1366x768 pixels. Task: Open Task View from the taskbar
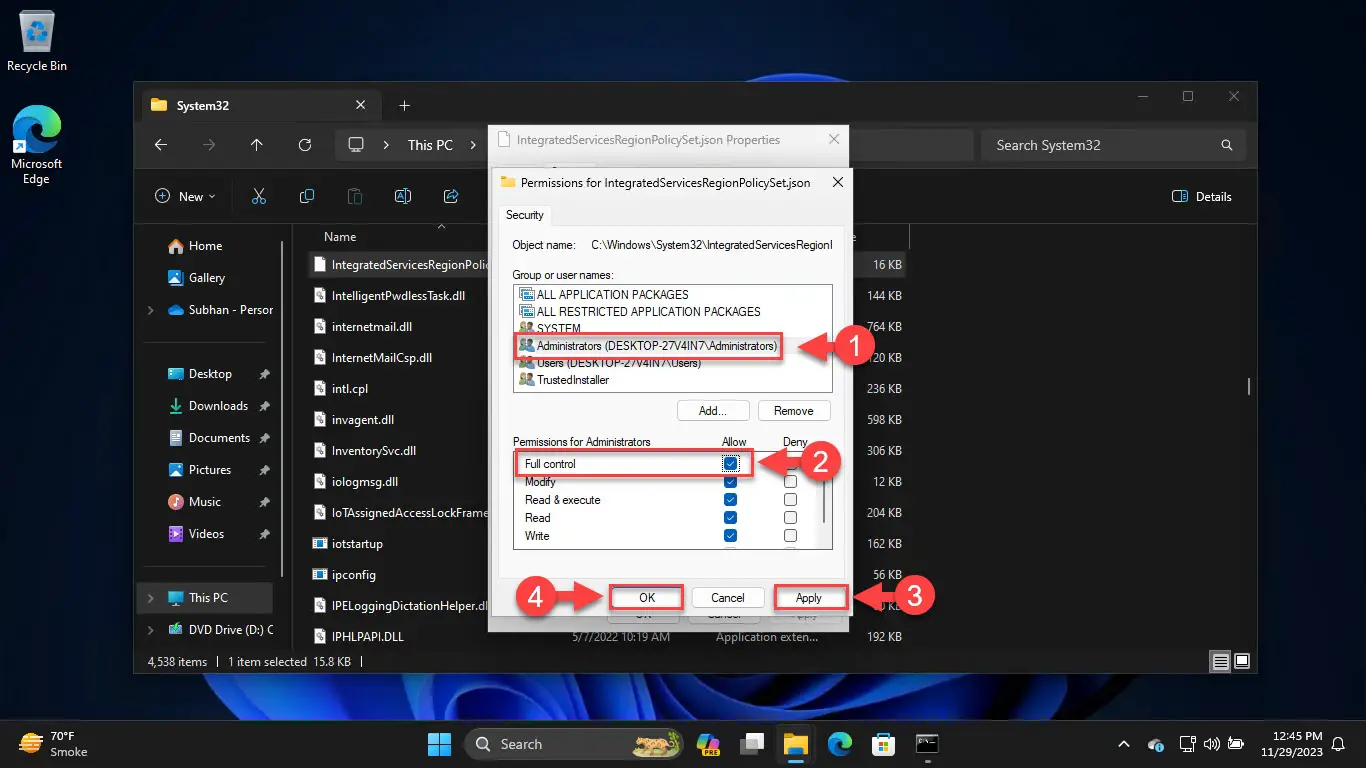(752, 744)
